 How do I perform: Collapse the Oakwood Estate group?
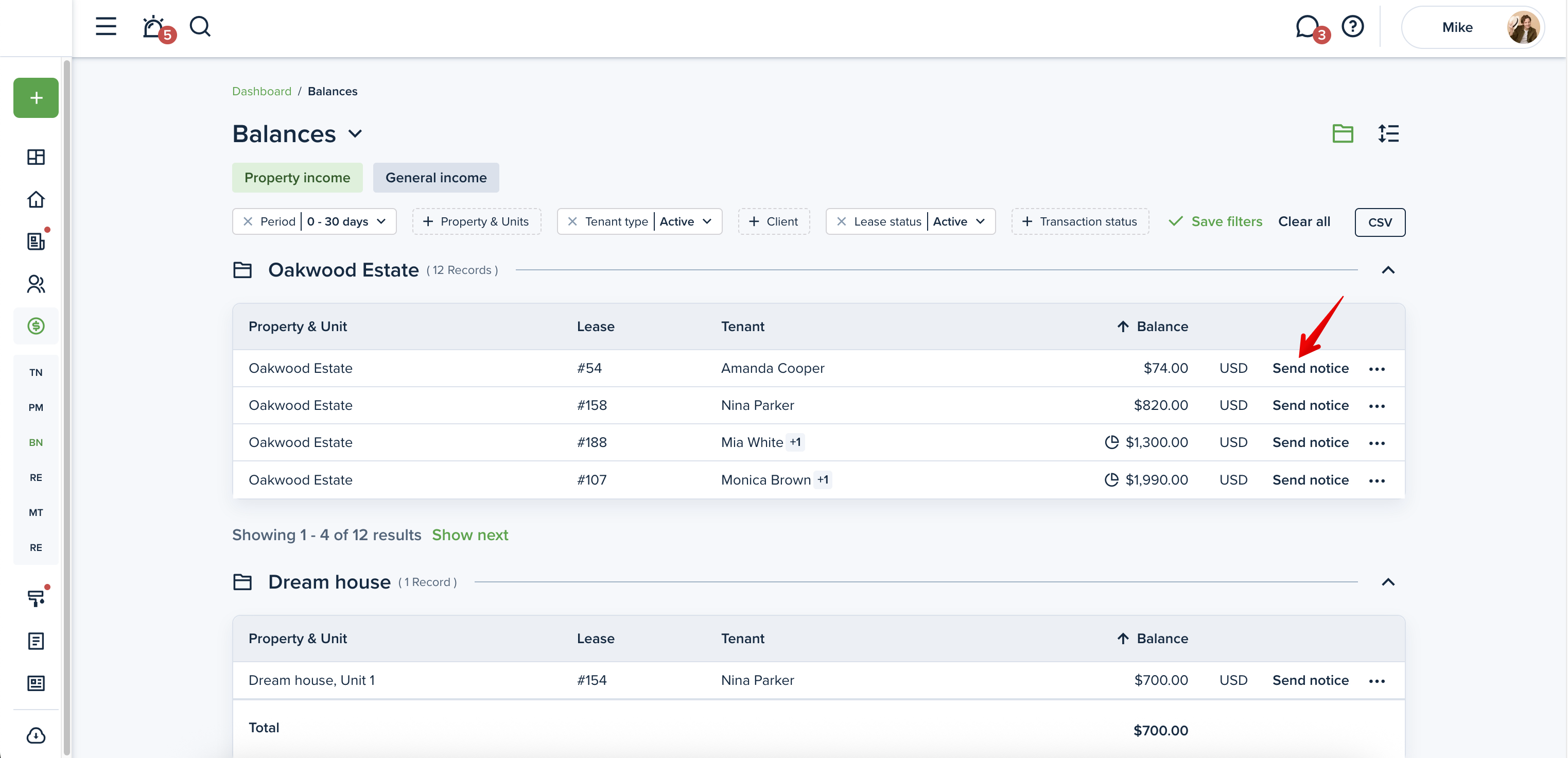pos(1388,270)
